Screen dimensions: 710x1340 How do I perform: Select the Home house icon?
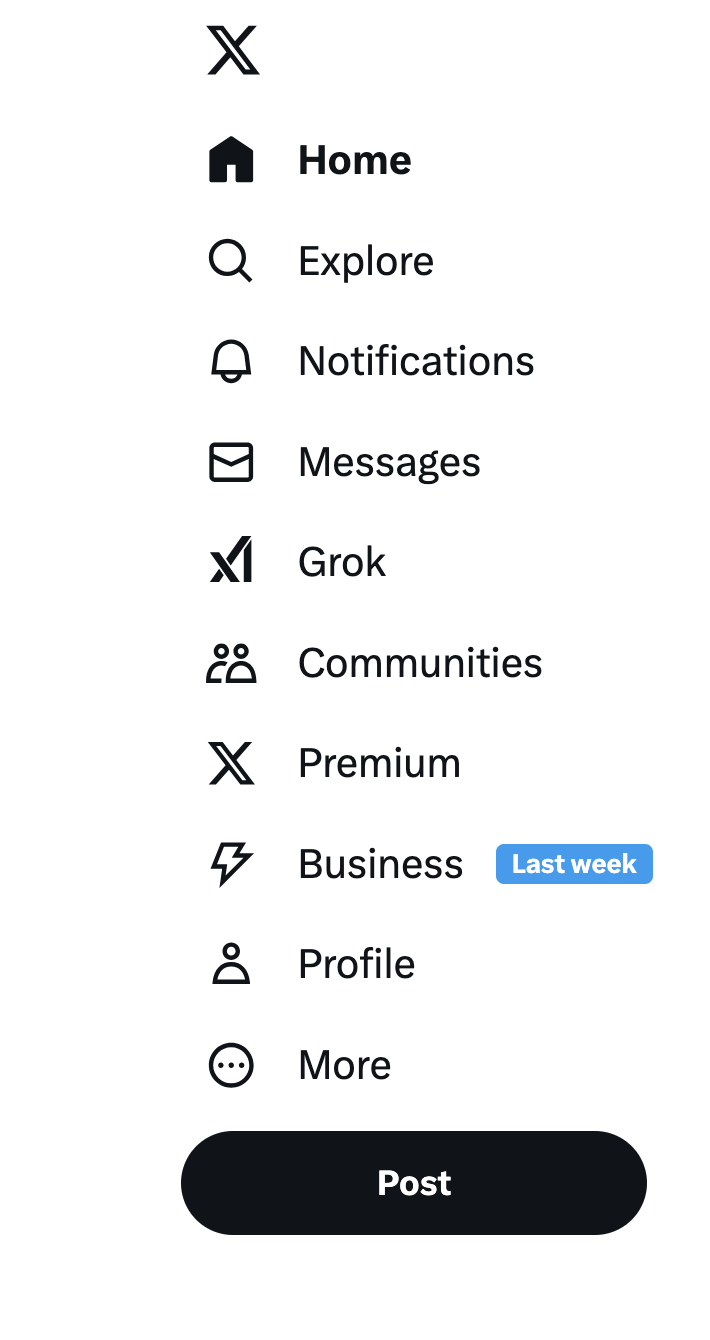231,160
